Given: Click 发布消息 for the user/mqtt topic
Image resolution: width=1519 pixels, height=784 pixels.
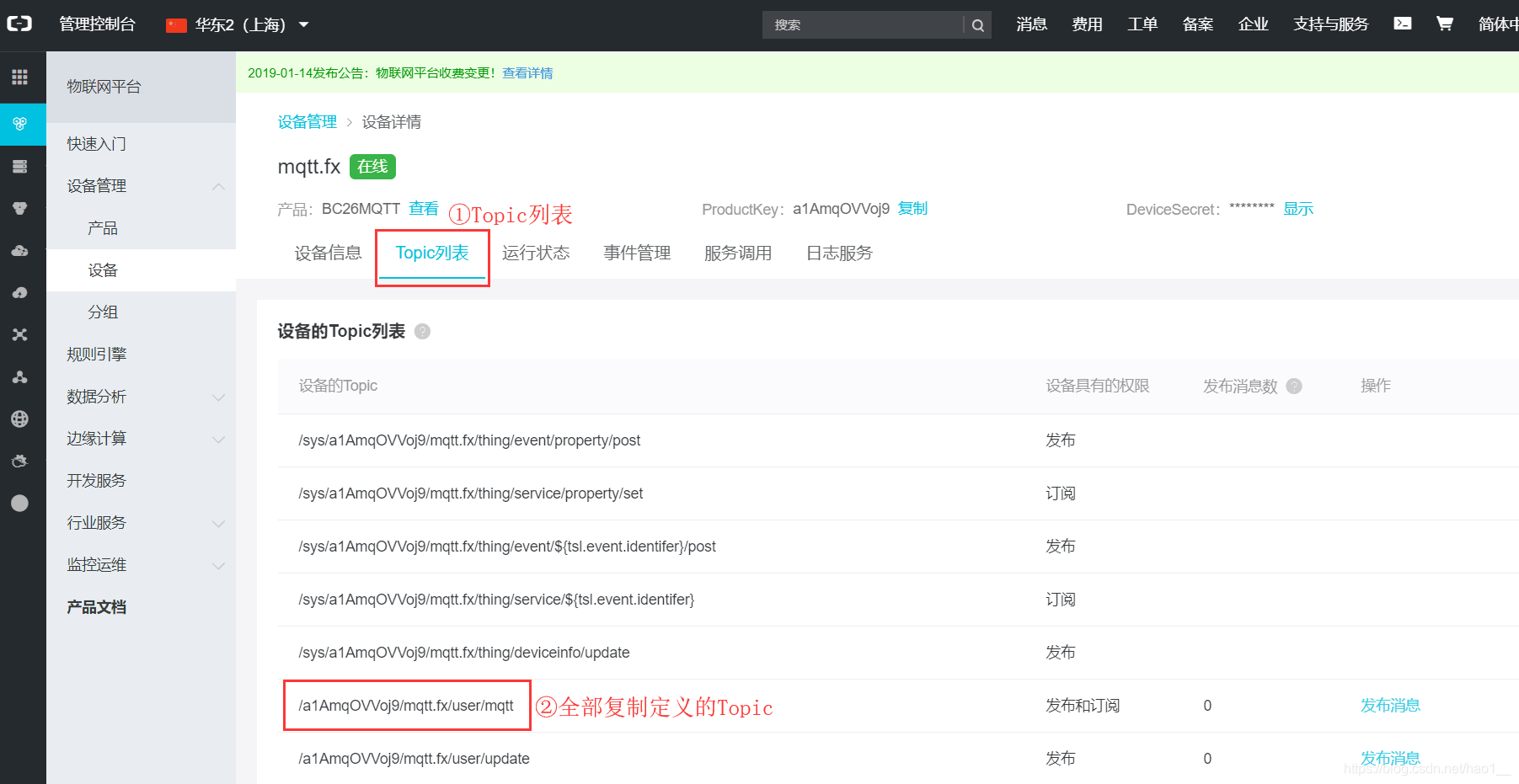Looking at the screenshot, I should (x=1389, y=705).
